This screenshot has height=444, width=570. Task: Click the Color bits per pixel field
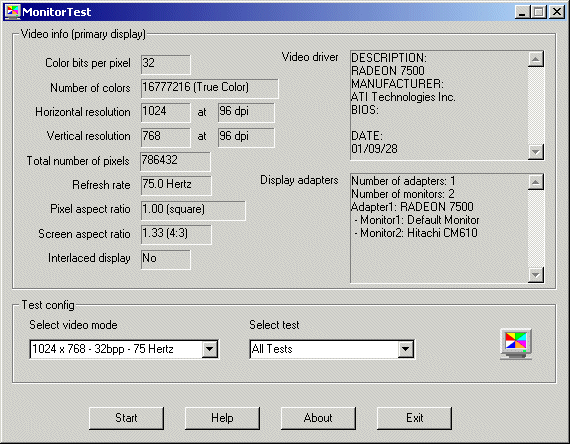165,64
